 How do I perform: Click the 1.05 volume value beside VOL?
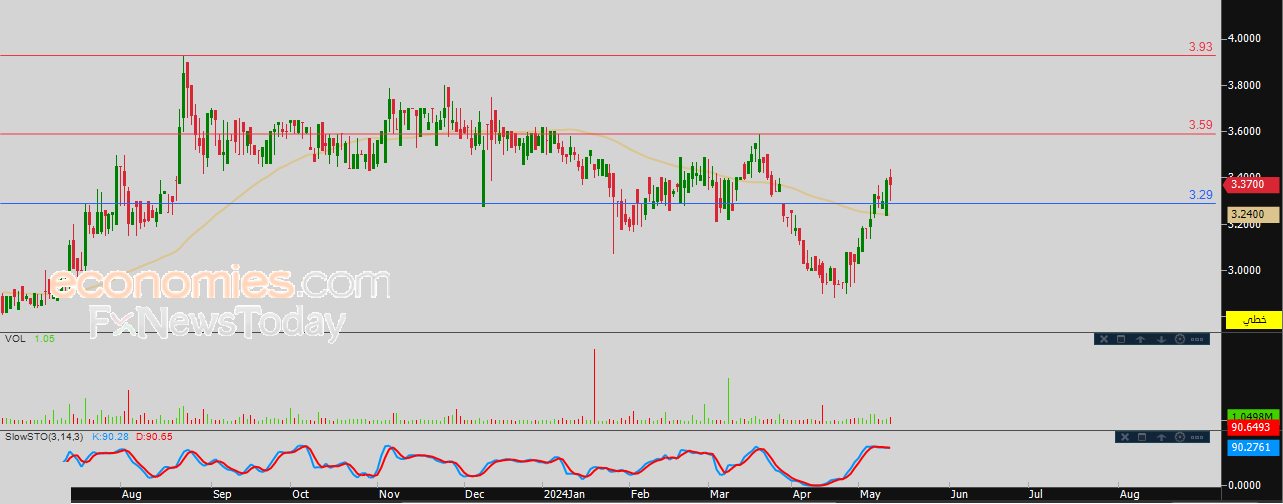pyautogui.click(x=44, y=339)
